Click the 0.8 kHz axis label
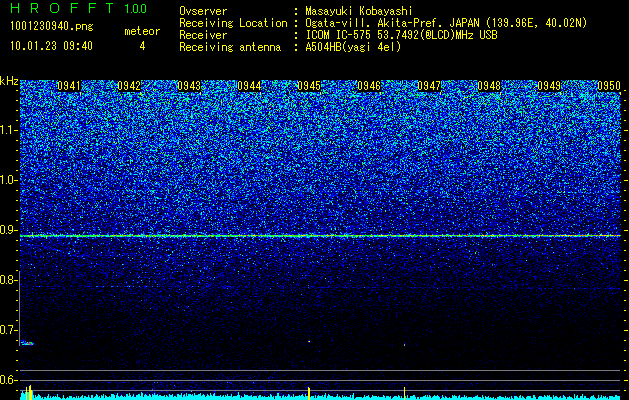629x400 pixels. click(x=8, y=280)
